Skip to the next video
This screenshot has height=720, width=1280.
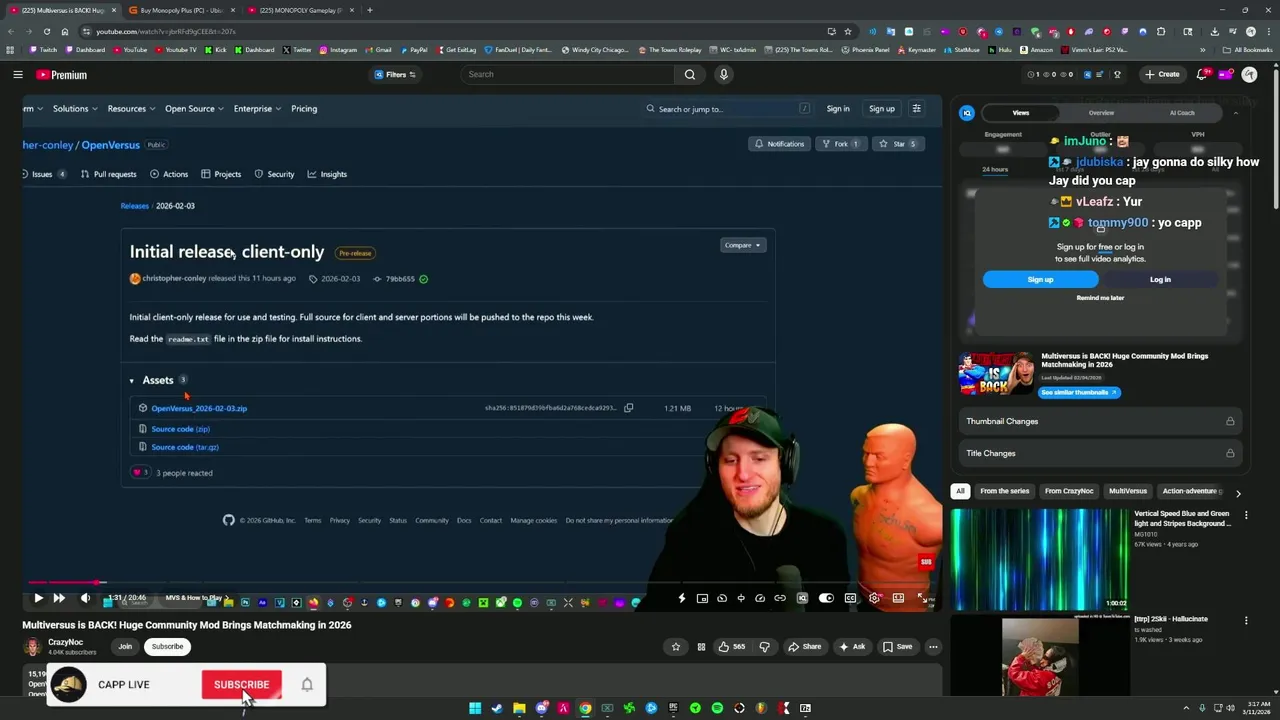tap(59, 598)
